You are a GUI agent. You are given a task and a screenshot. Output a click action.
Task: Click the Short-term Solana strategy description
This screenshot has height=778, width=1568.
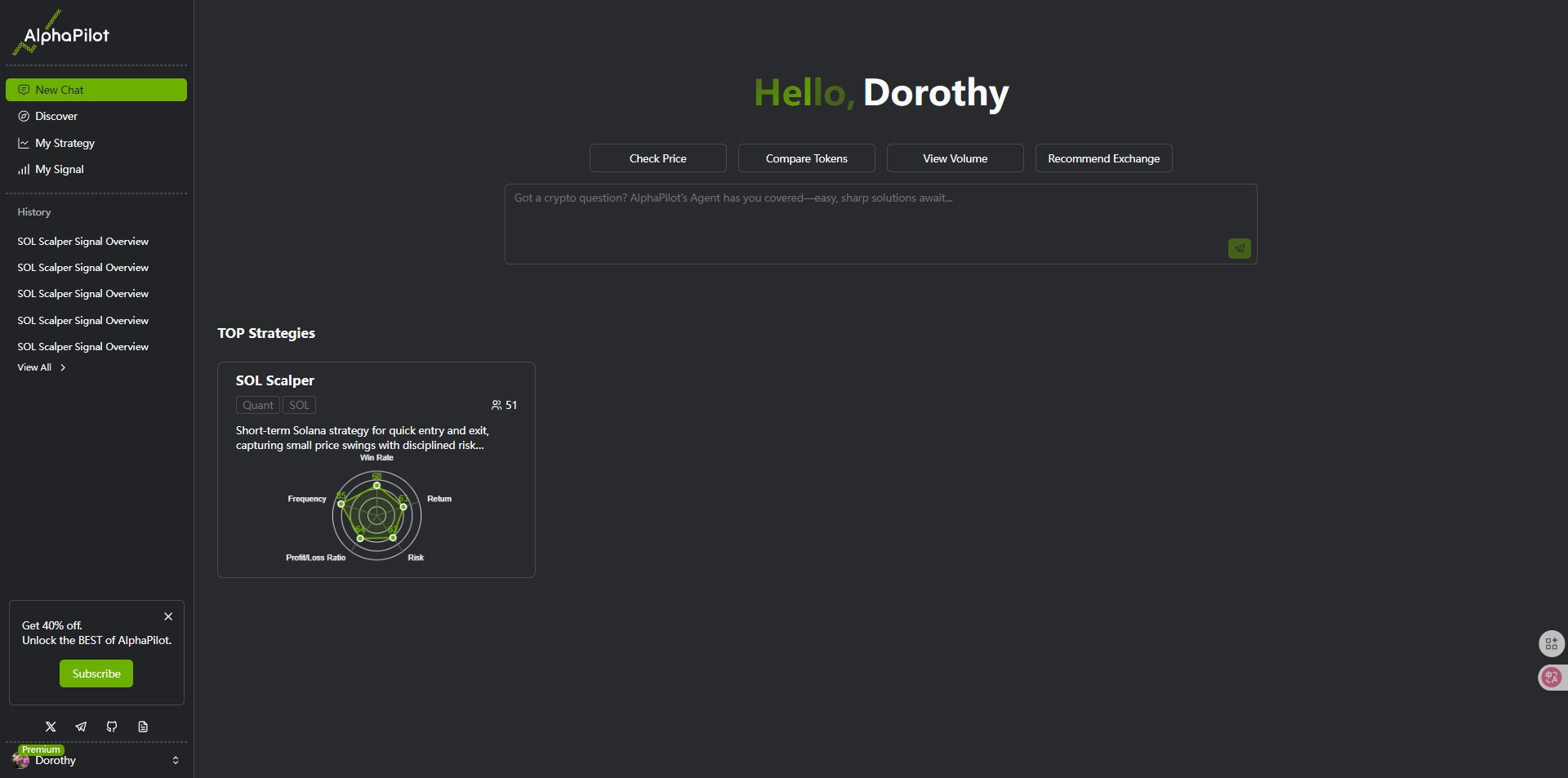coord(363,438)
